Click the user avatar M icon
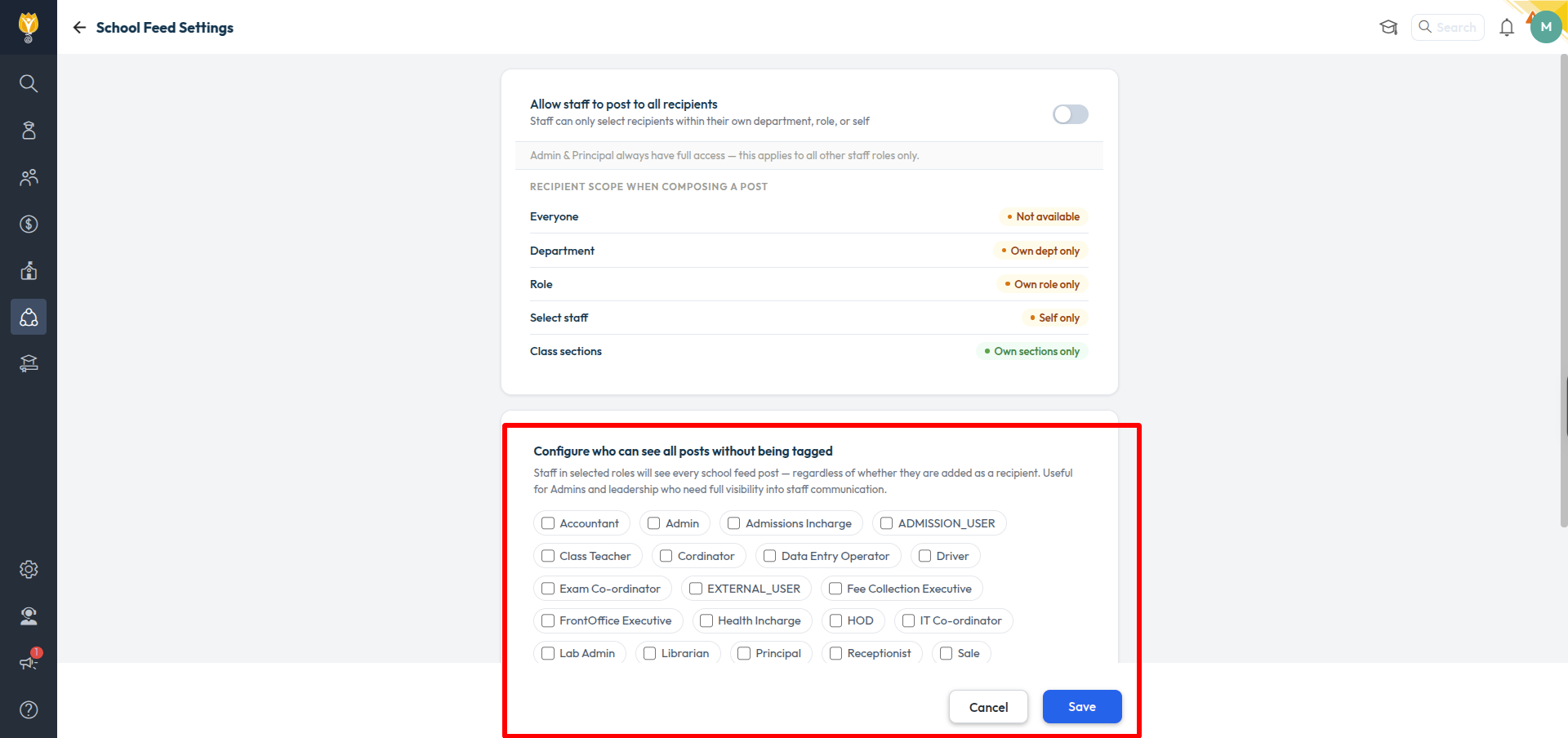This screenshot has width=1568, height=738. click(1545, 27)
